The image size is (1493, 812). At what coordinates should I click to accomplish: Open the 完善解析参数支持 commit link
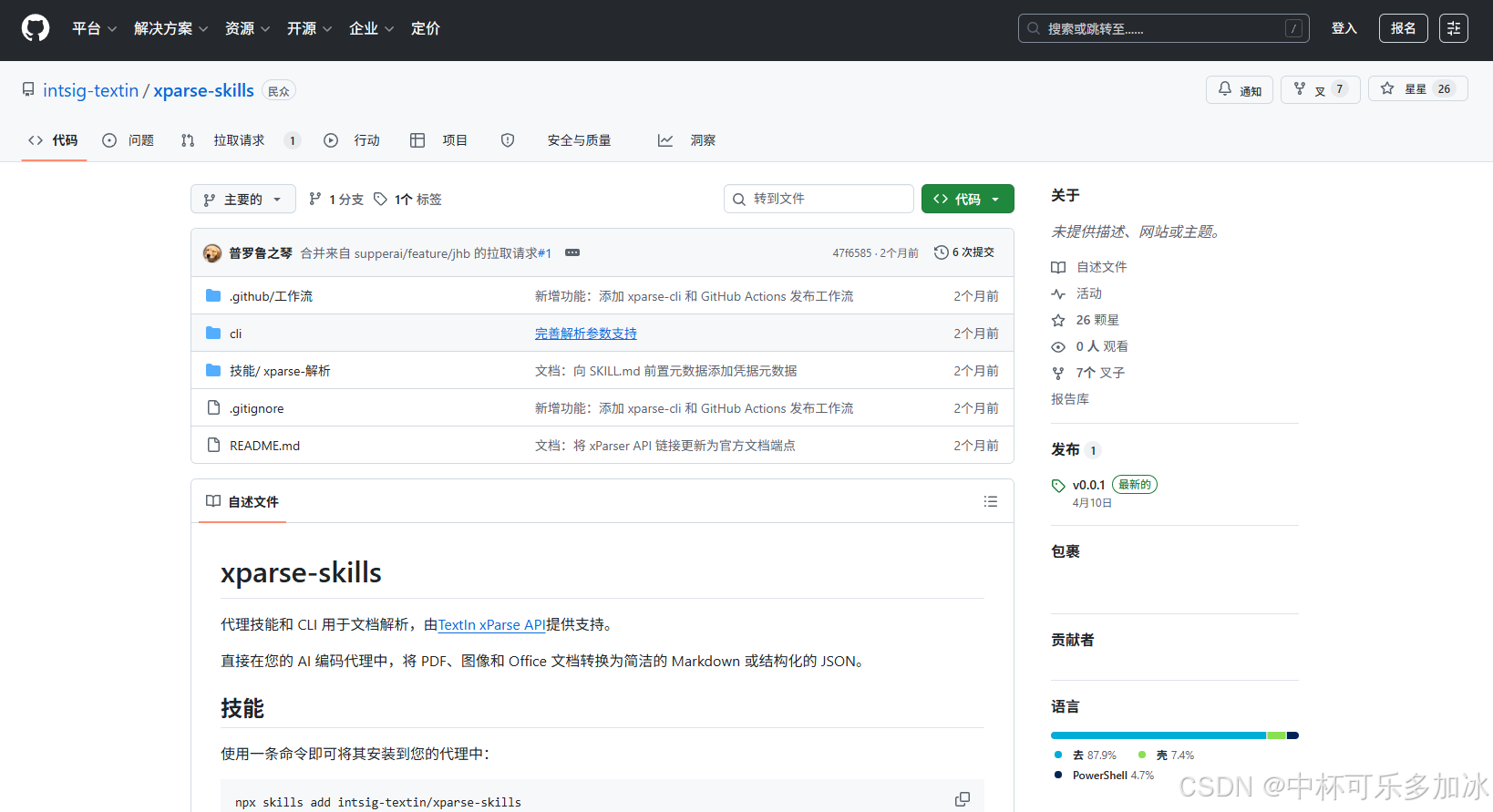586,334
